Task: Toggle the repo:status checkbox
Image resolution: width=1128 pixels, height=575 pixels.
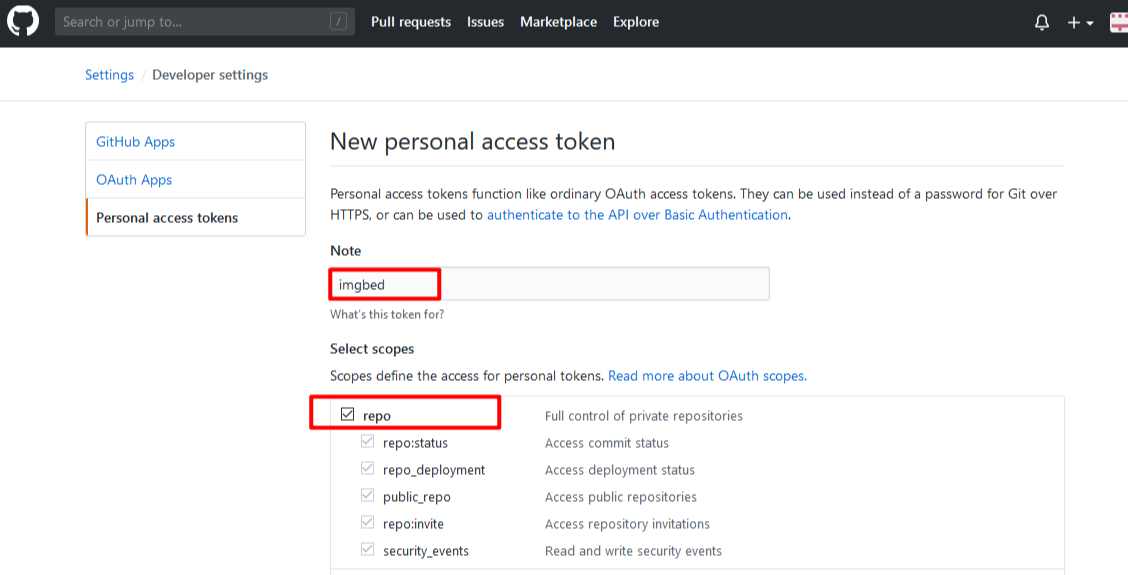Action: (367, 442)
